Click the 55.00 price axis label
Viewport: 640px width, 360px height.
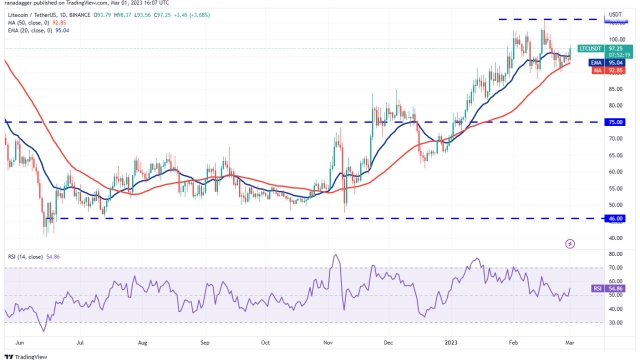[616, 189]
